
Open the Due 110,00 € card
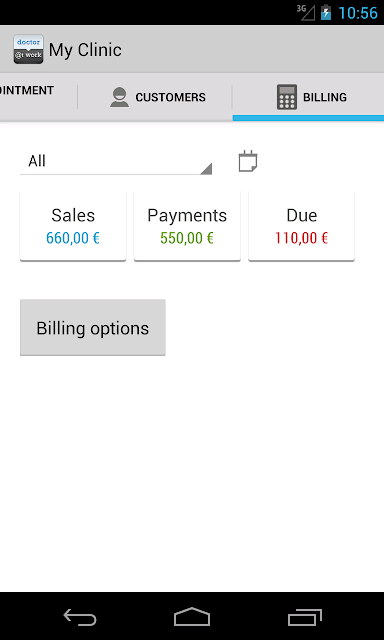[302, 226]
